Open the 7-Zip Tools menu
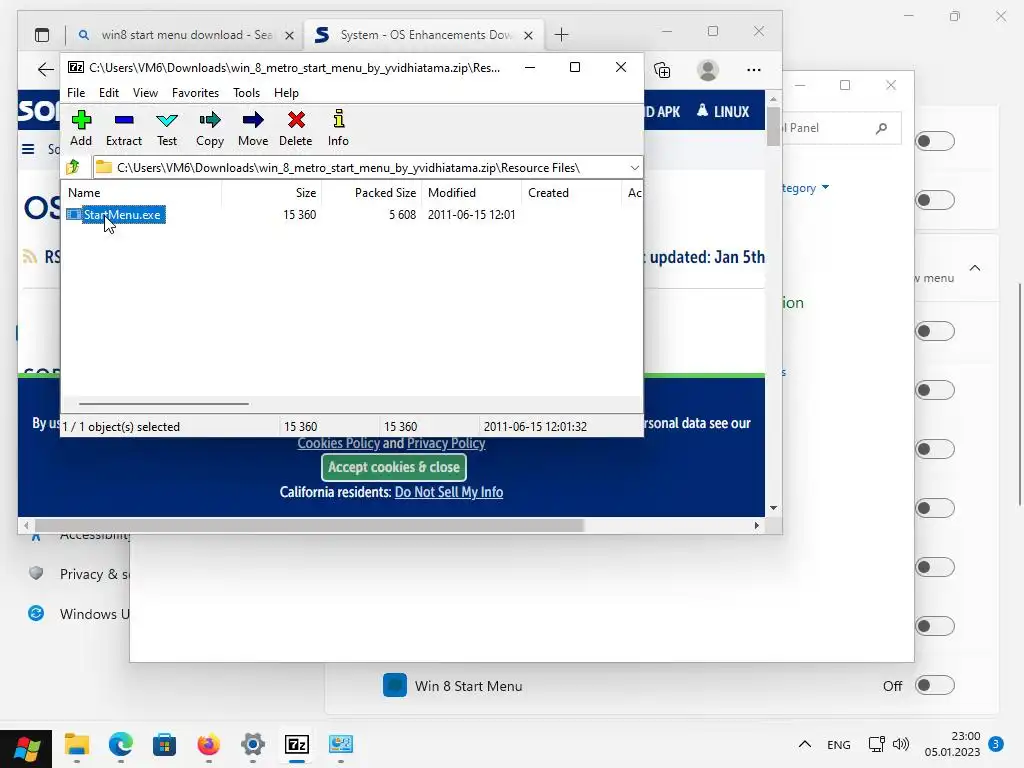Viewport: 1024px width, 768px height. pos(246,93)
